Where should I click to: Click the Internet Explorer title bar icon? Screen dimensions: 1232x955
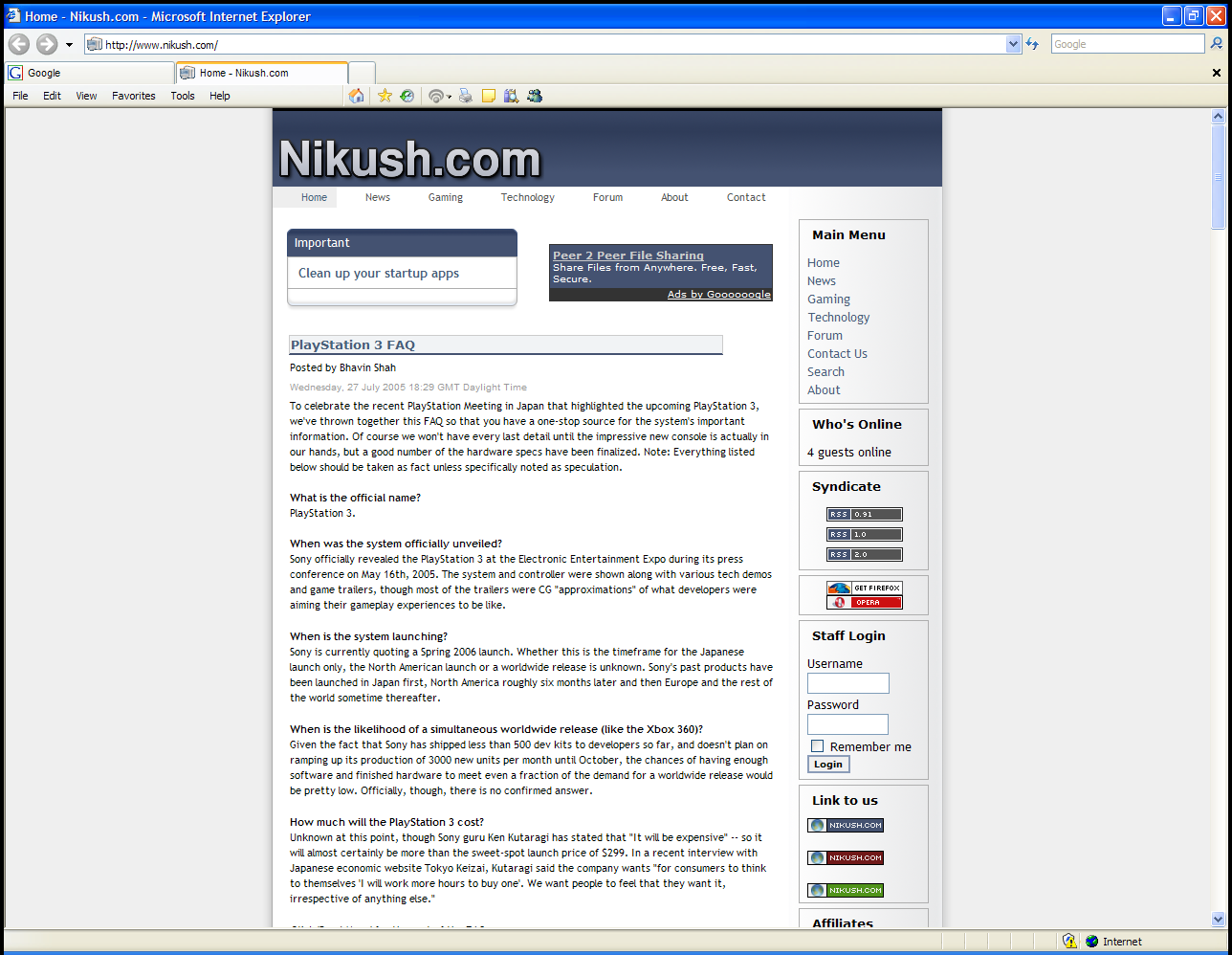[x=13, y=16]
